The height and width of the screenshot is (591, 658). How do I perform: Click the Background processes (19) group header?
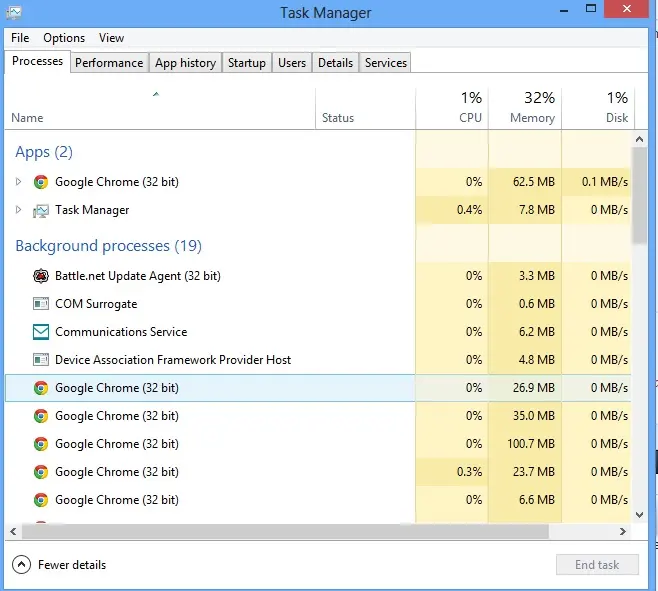click(x=108, y=246)
